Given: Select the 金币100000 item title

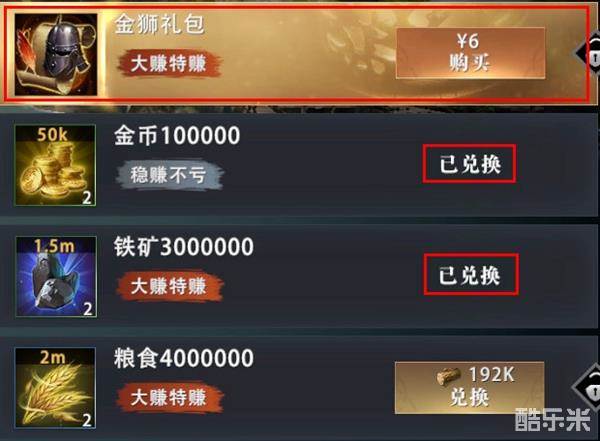Looking at the screenshot, I should [x=177, y=135].
